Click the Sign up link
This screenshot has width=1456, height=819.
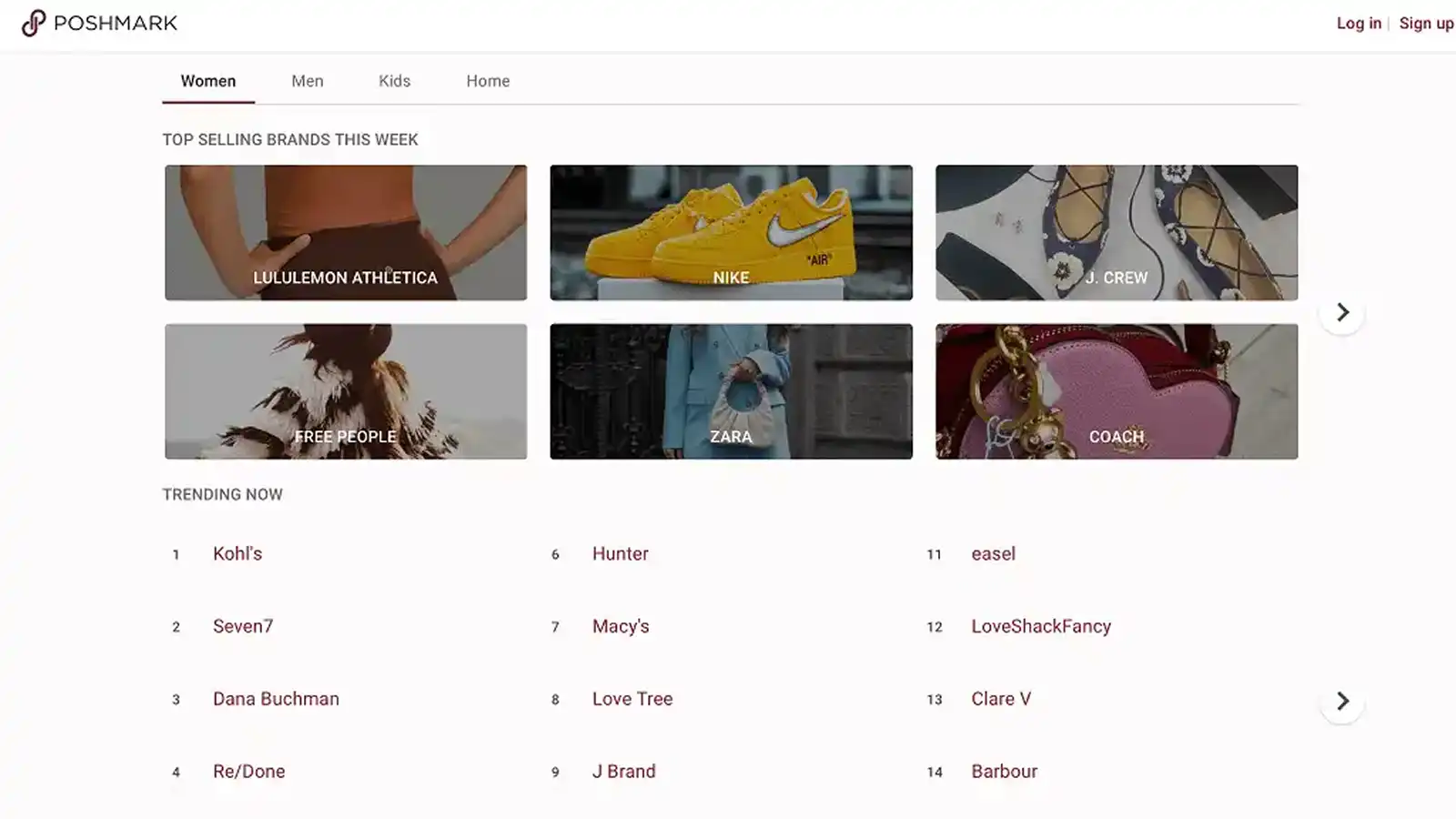click(1426, 24)
